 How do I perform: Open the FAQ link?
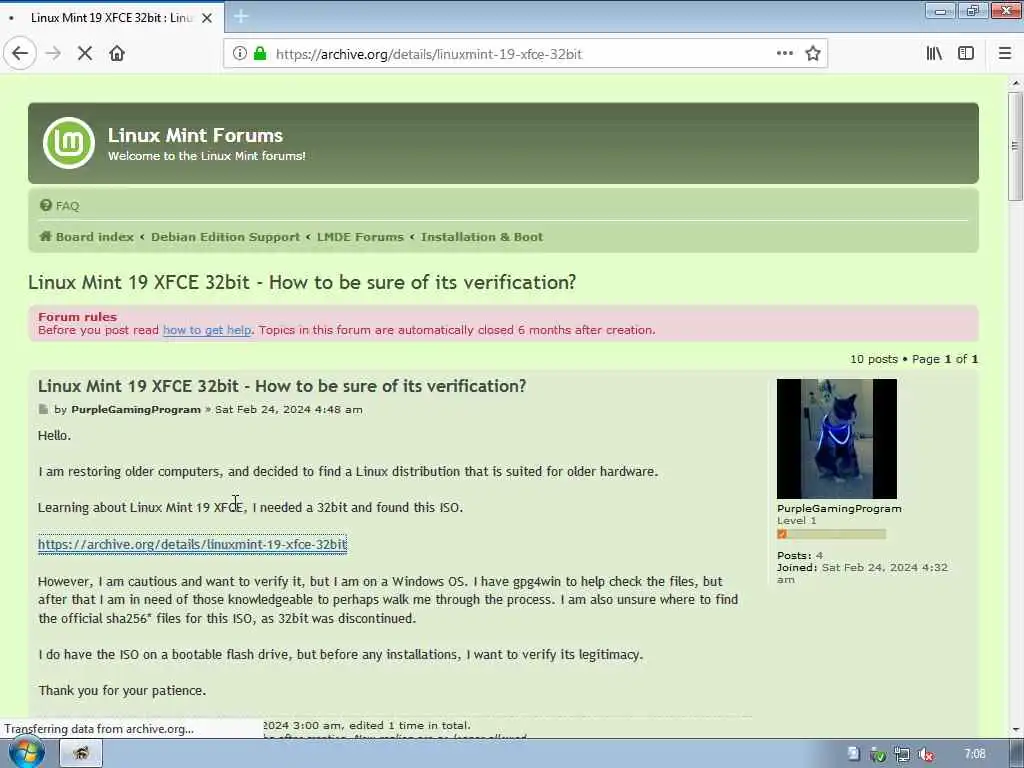59,206
